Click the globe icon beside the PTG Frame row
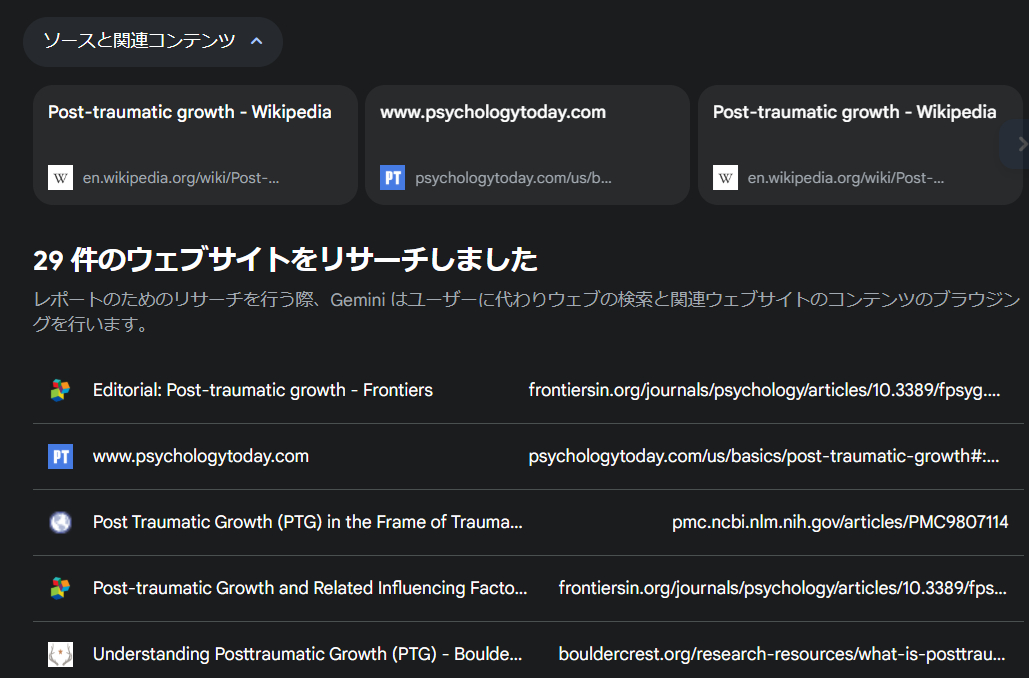1029x678 pixels. click(x=60, y=522)
